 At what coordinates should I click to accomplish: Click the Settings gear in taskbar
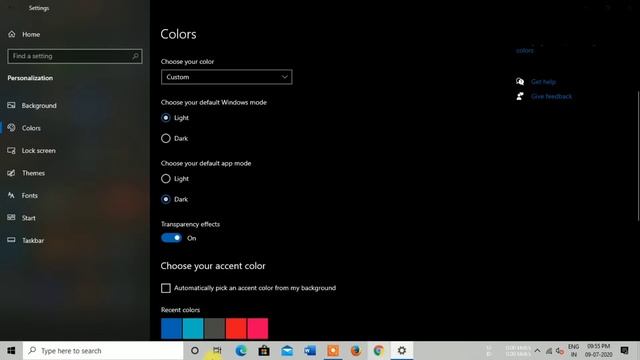coord(402,351)
